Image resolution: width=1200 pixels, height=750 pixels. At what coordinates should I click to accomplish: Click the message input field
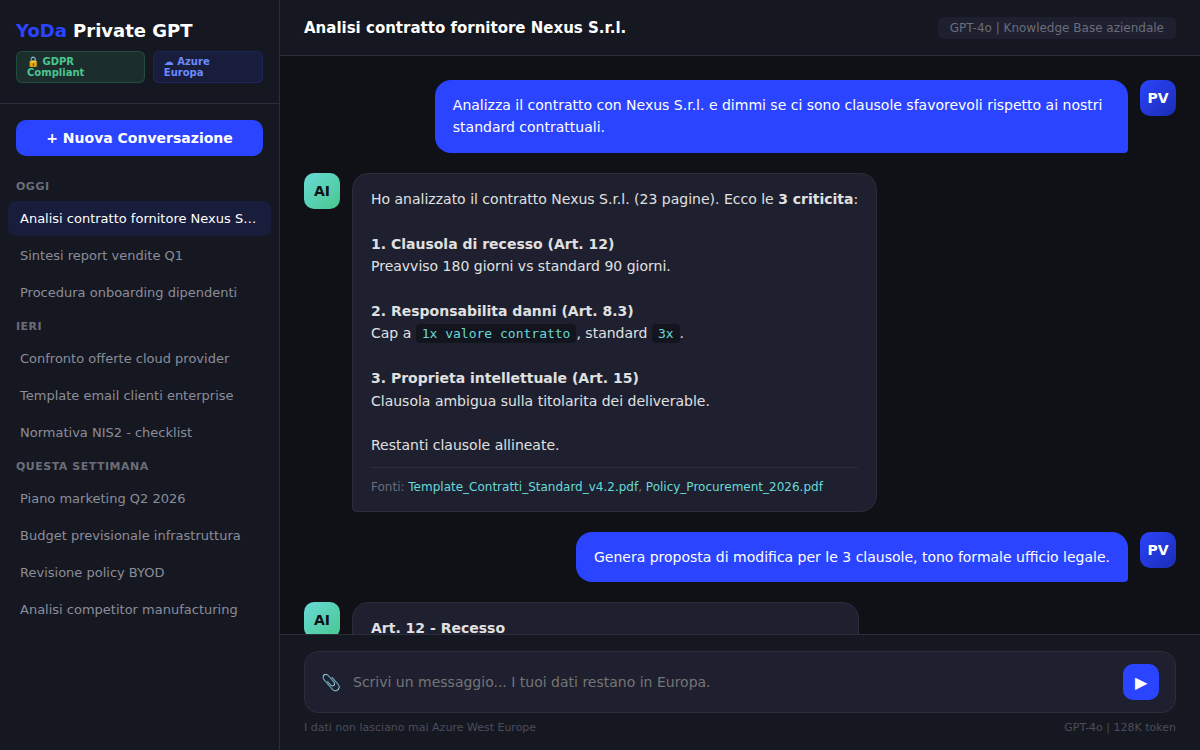[x=730, y=682]
